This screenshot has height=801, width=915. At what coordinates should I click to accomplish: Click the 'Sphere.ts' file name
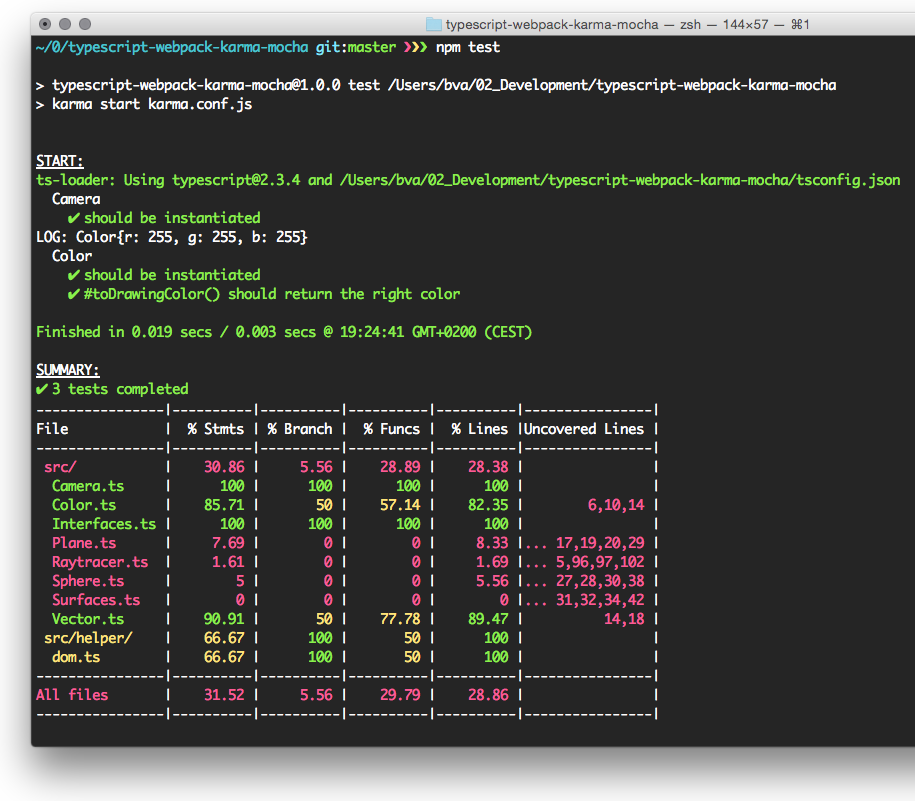click(x=88, y=581)
